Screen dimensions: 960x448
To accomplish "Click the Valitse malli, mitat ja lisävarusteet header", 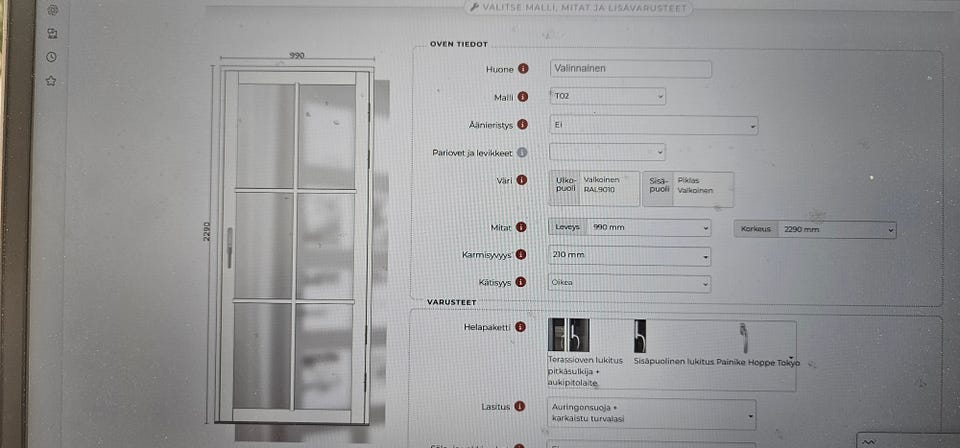I will [x=579, y=8].
